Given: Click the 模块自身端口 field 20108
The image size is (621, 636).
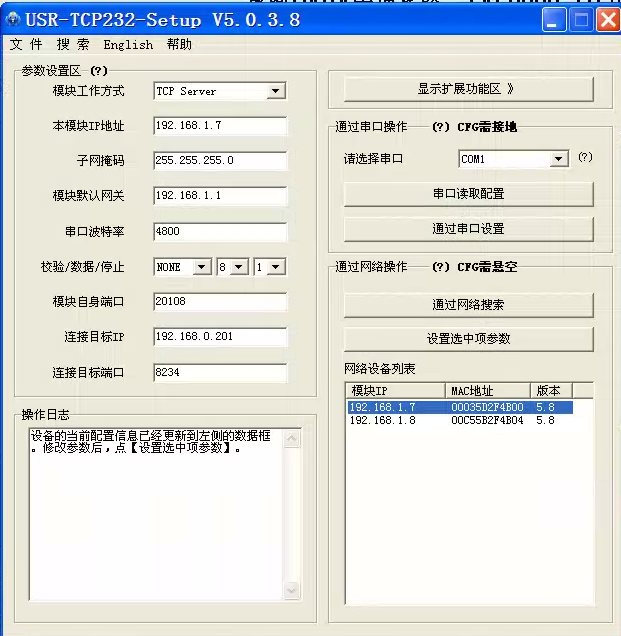Looking at the screenshot, I should pos(220,302).
